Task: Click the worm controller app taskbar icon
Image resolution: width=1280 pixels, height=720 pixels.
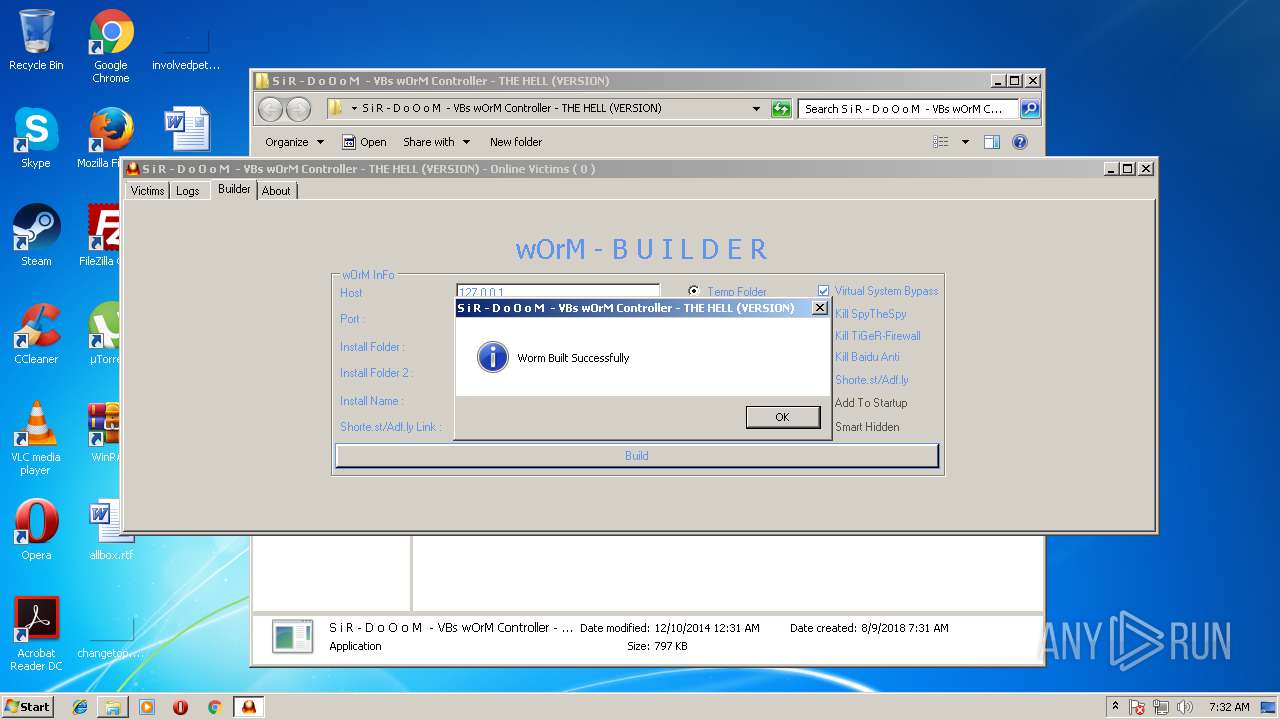Action: point(248,707)
